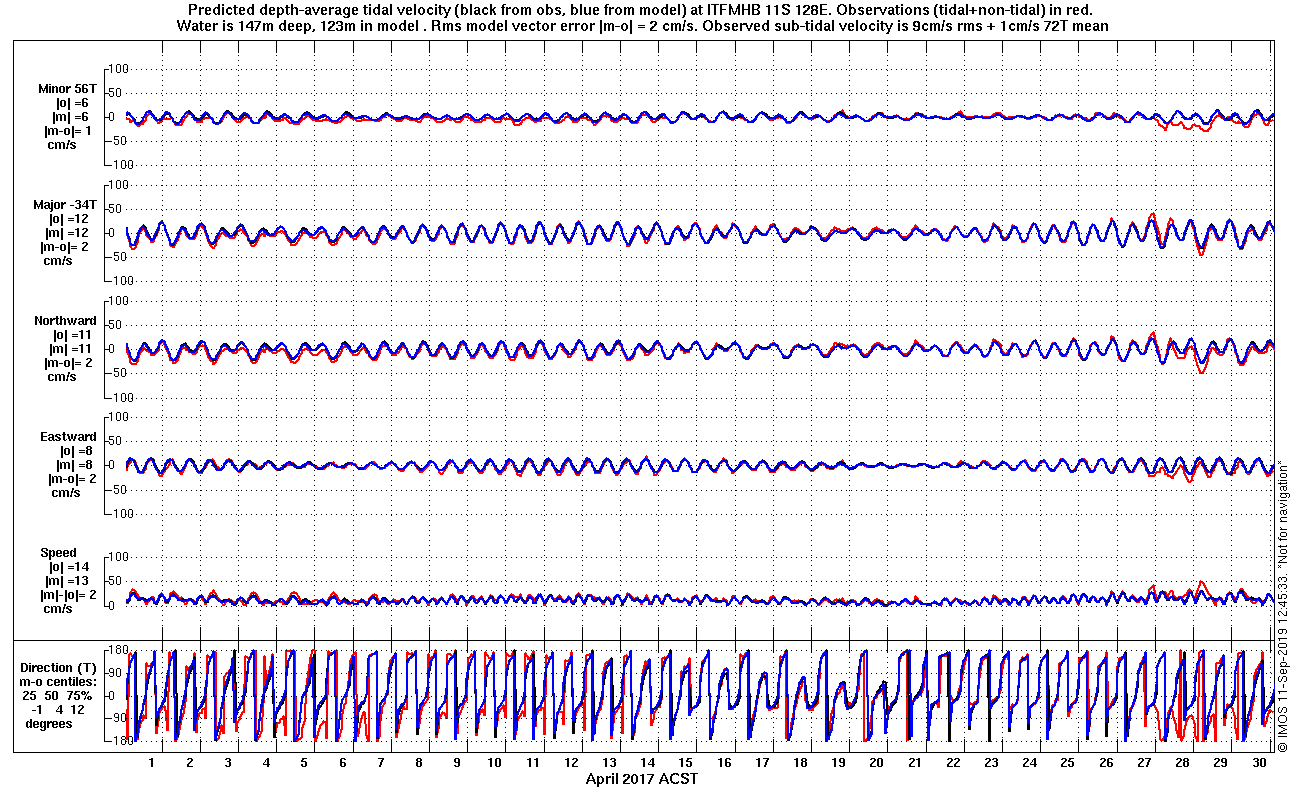Click day '13' on the time axis
The width and height of the screenshot is (1300, 800).
coord(609,762)
